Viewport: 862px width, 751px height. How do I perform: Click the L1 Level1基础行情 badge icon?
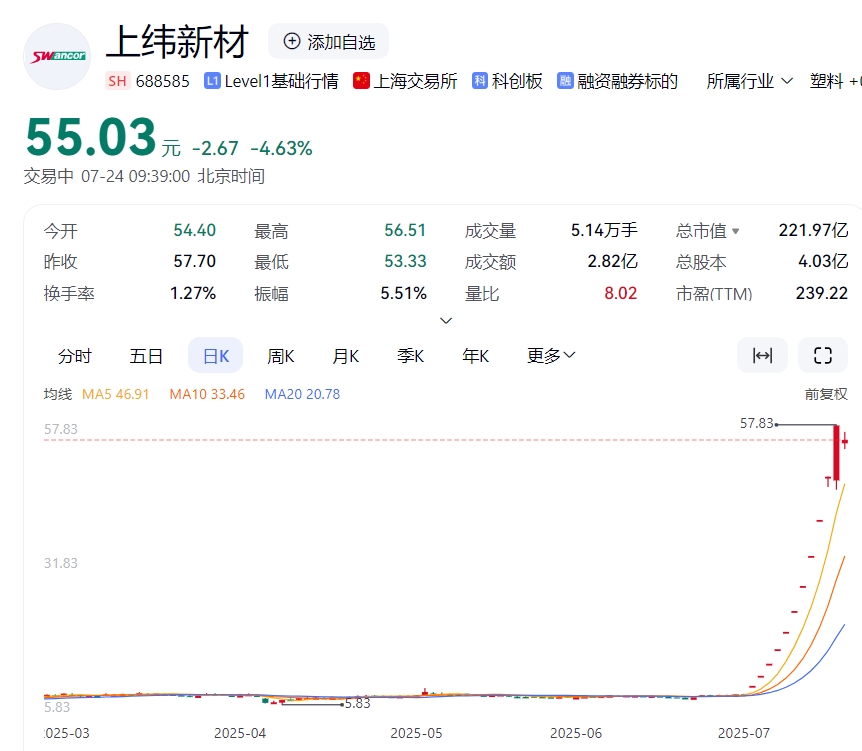(x=212, y=81)
